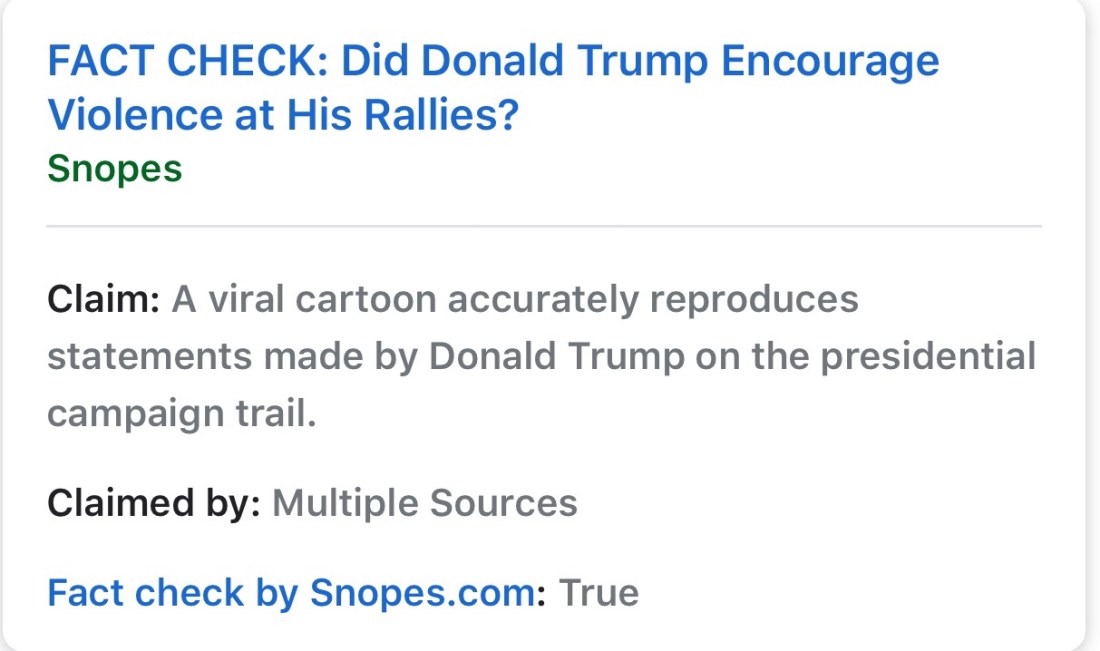The height and width of the screenshot is (651, 1100).
Task: Click the green Snopes source label
Action: click(114, 169)
